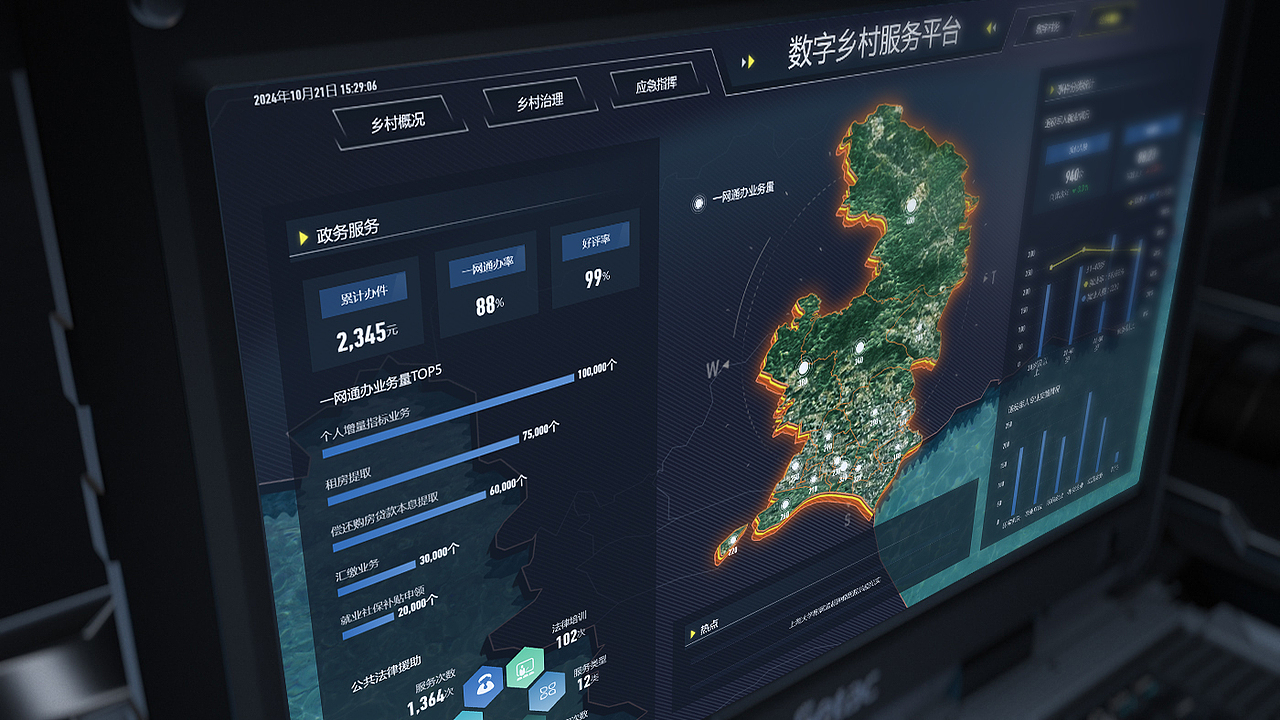1280x720 pixels.
Task: Switch to the 乡村治理 tab
Action: click(540, 100)
